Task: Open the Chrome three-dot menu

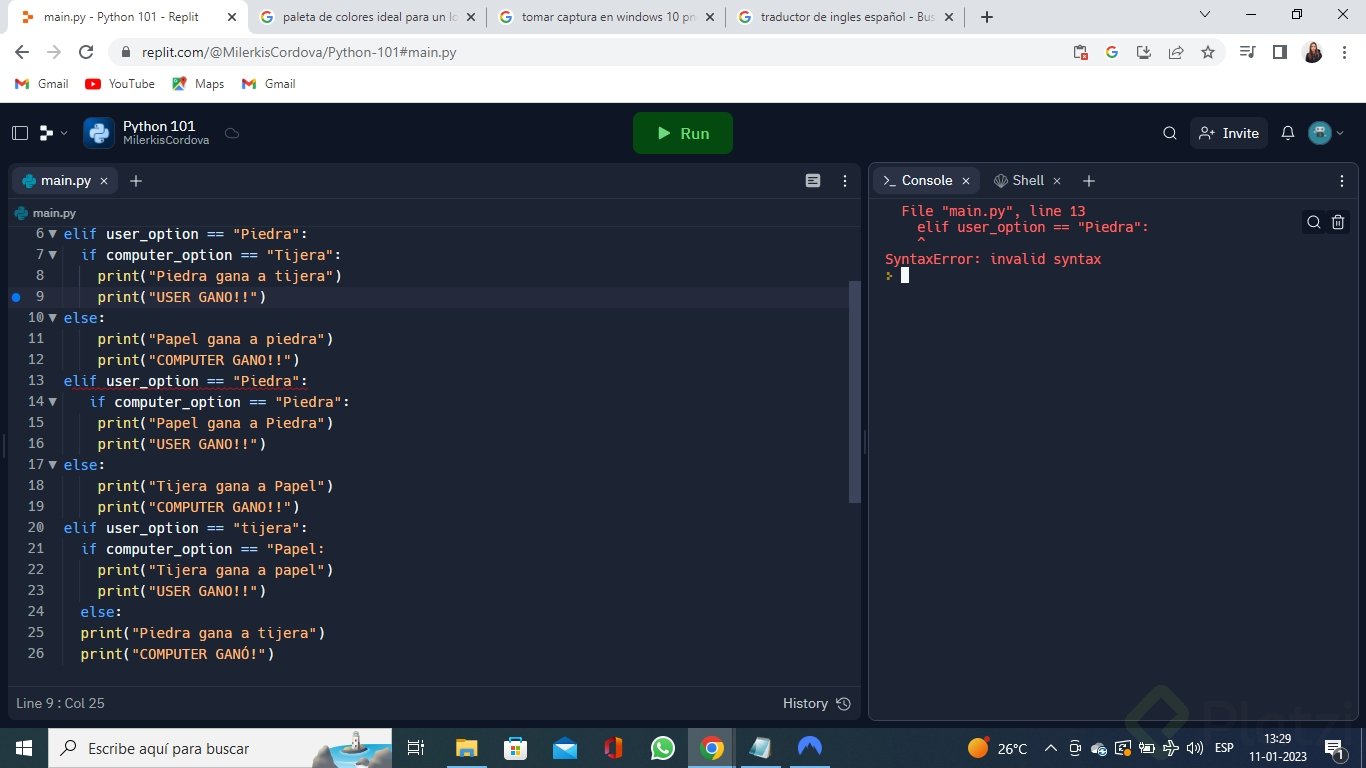Action: point(1345,52)
